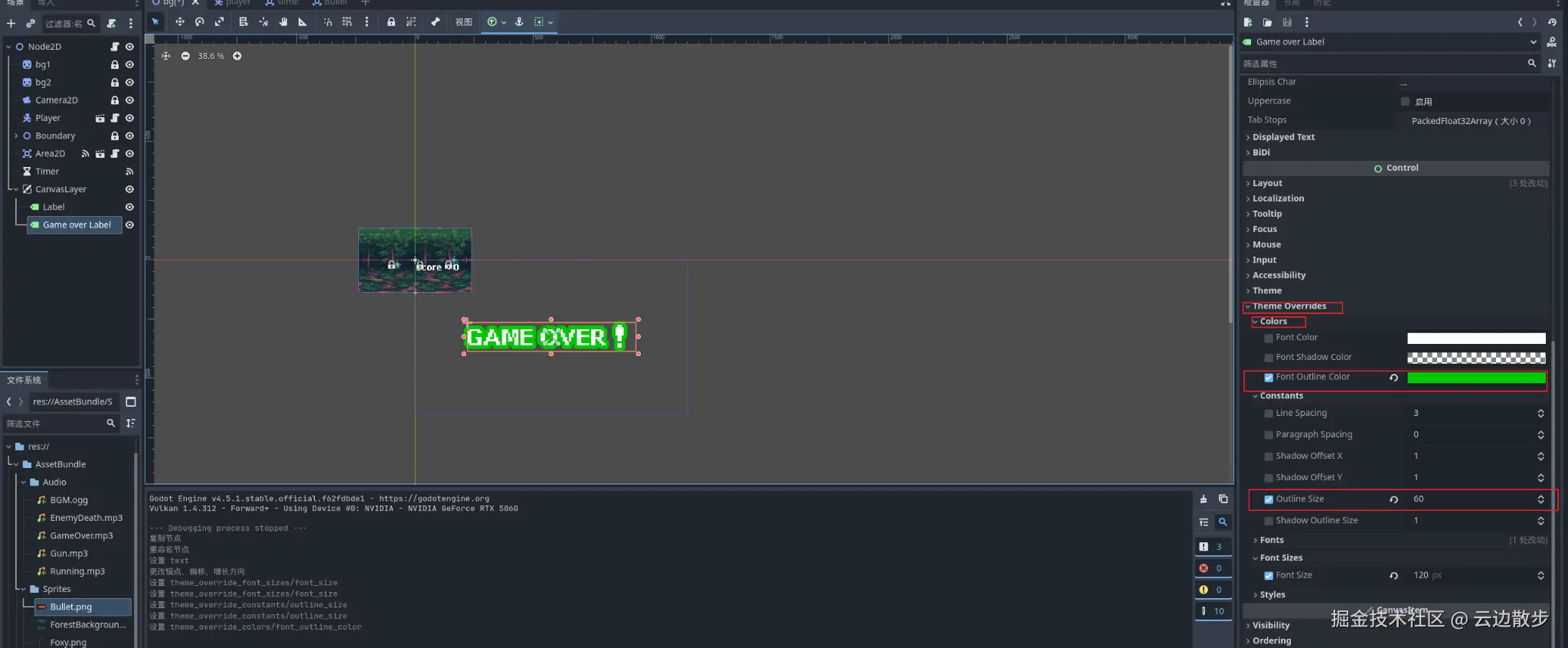The height and width of the screenshot is (648, 1568).
Task: Choose the Scale Mode tool
Action: tap(220, 22)
